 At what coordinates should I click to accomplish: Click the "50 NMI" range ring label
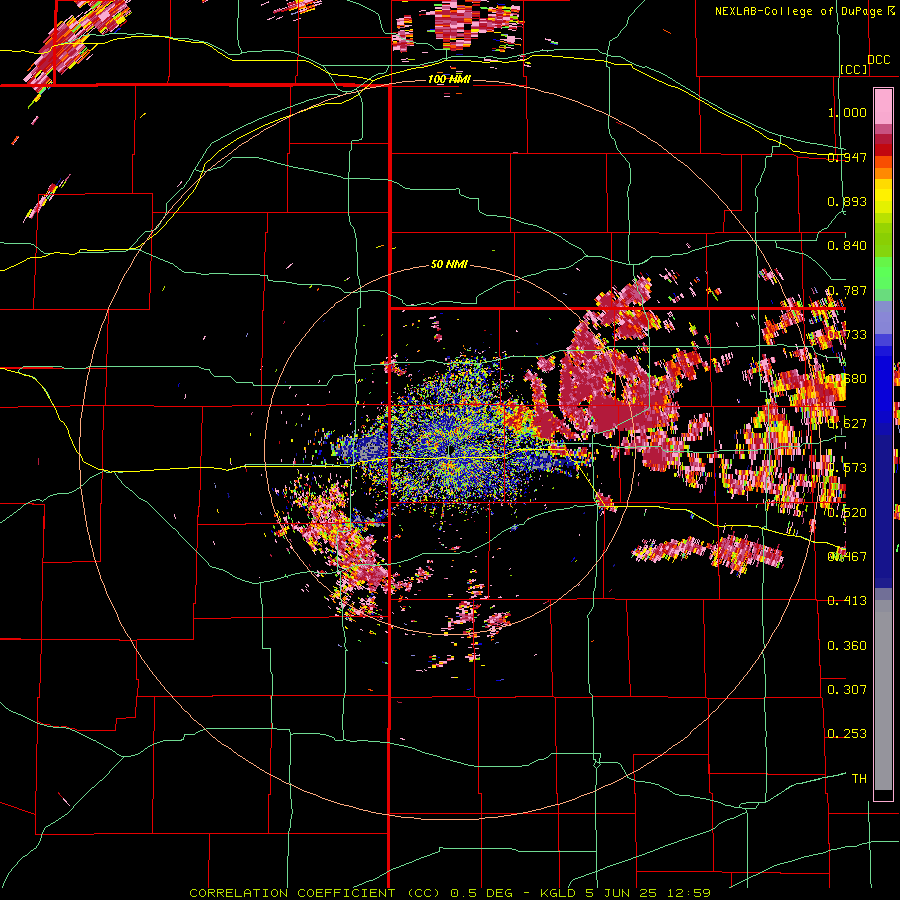pos(449,264)
